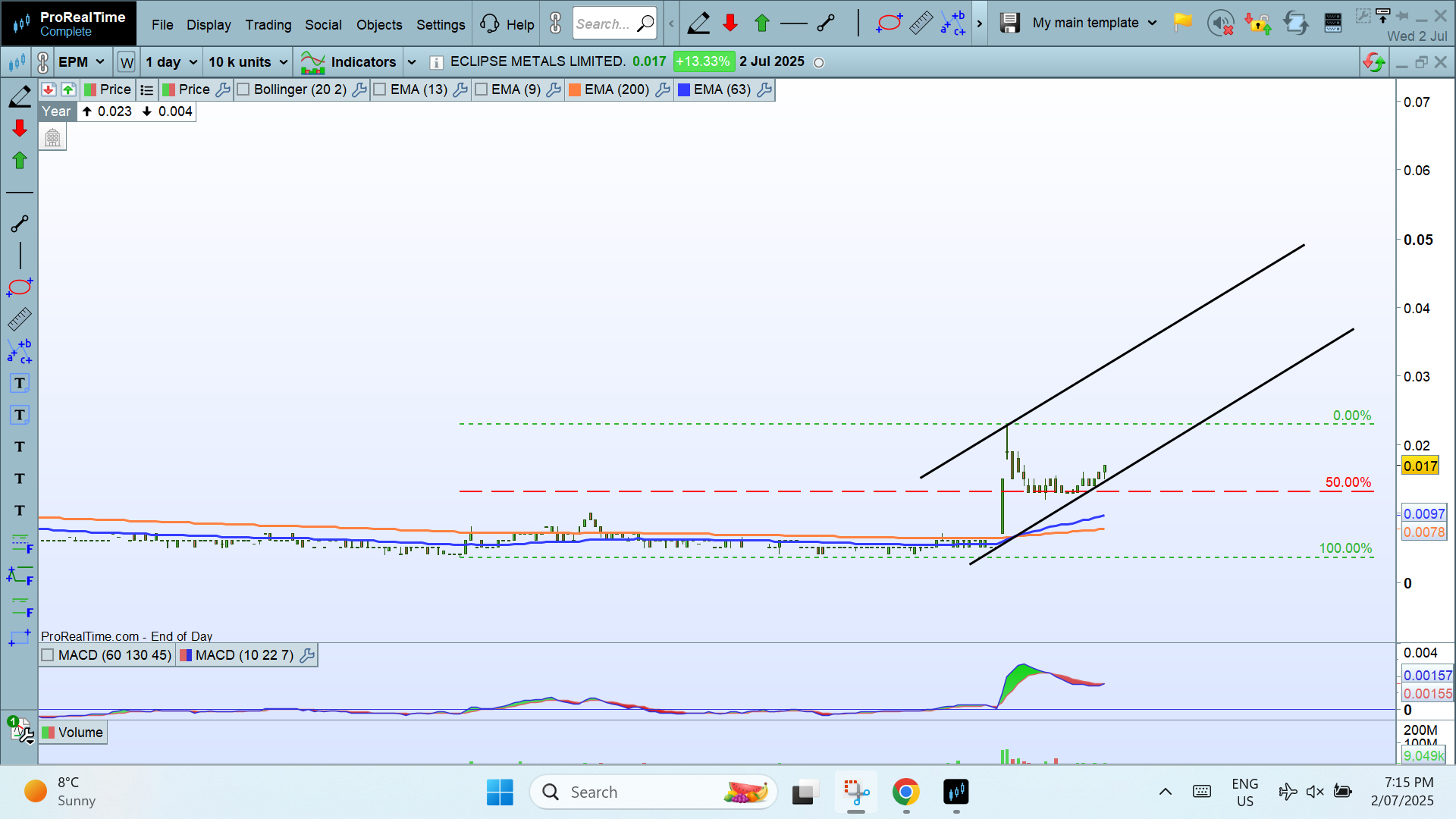Click the red down arrow in top toolbar
This screenshot has height=819, width=1456.
pyautogui.click(x=730, y=24)
